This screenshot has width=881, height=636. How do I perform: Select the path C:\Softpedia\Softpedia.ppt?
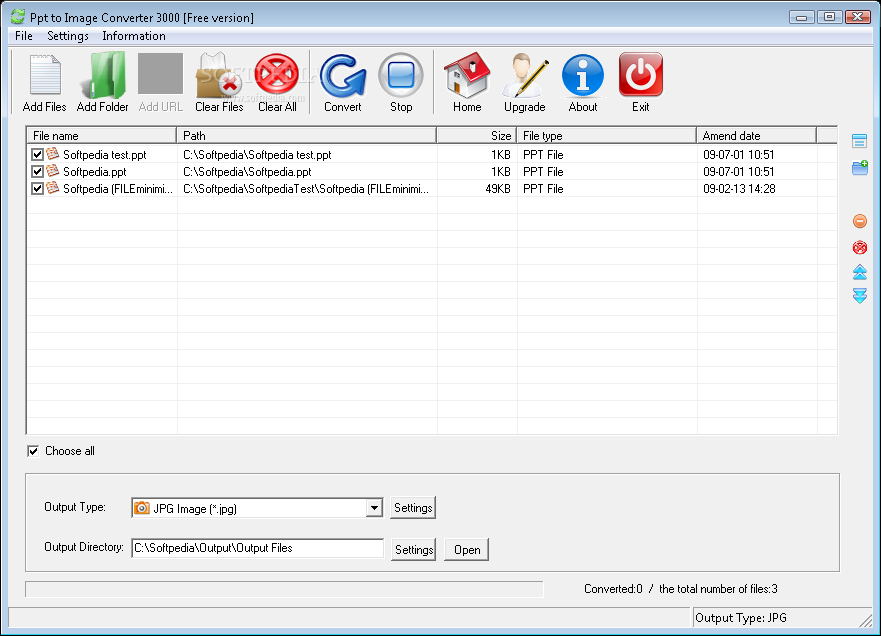[x=247, y=171]
